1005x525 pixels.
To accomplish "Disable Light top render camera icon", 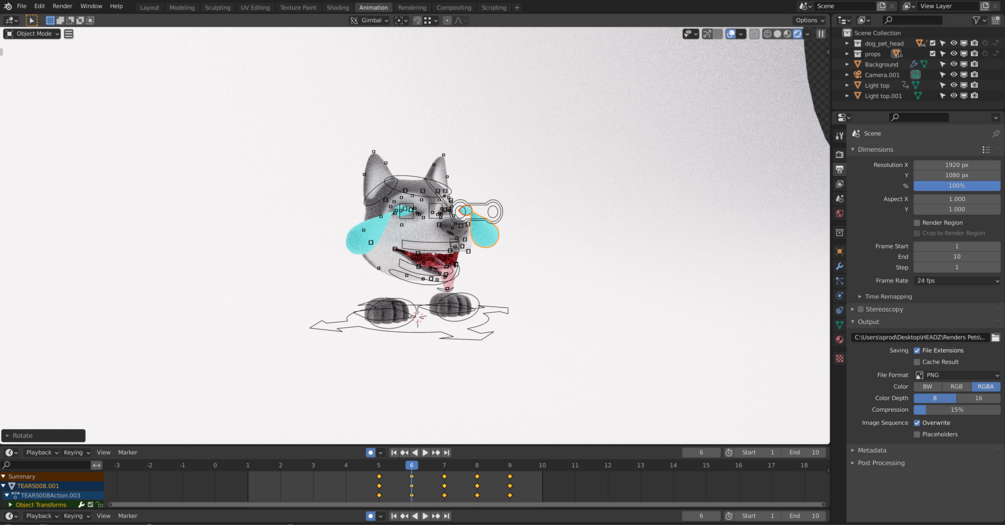I will (x=974, y=85).
